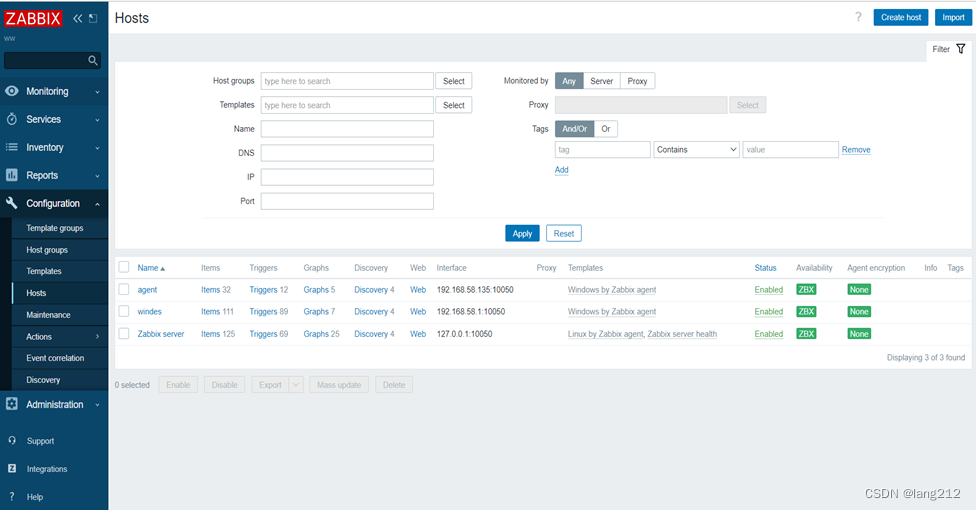Open Host groups in Configuration menu

[x=47, y=250]
